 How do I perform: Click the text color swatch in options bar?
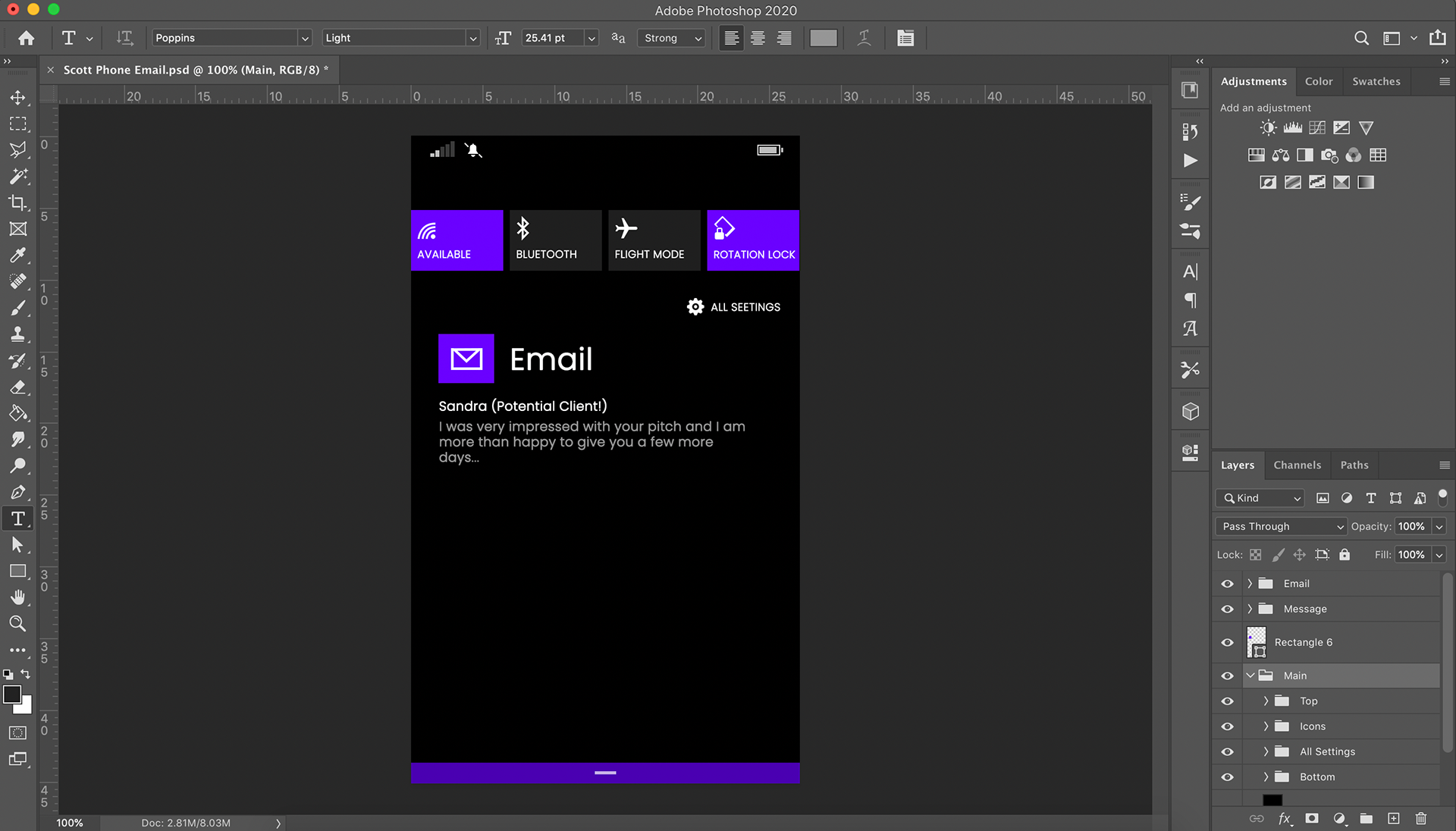tap(823, 38)
